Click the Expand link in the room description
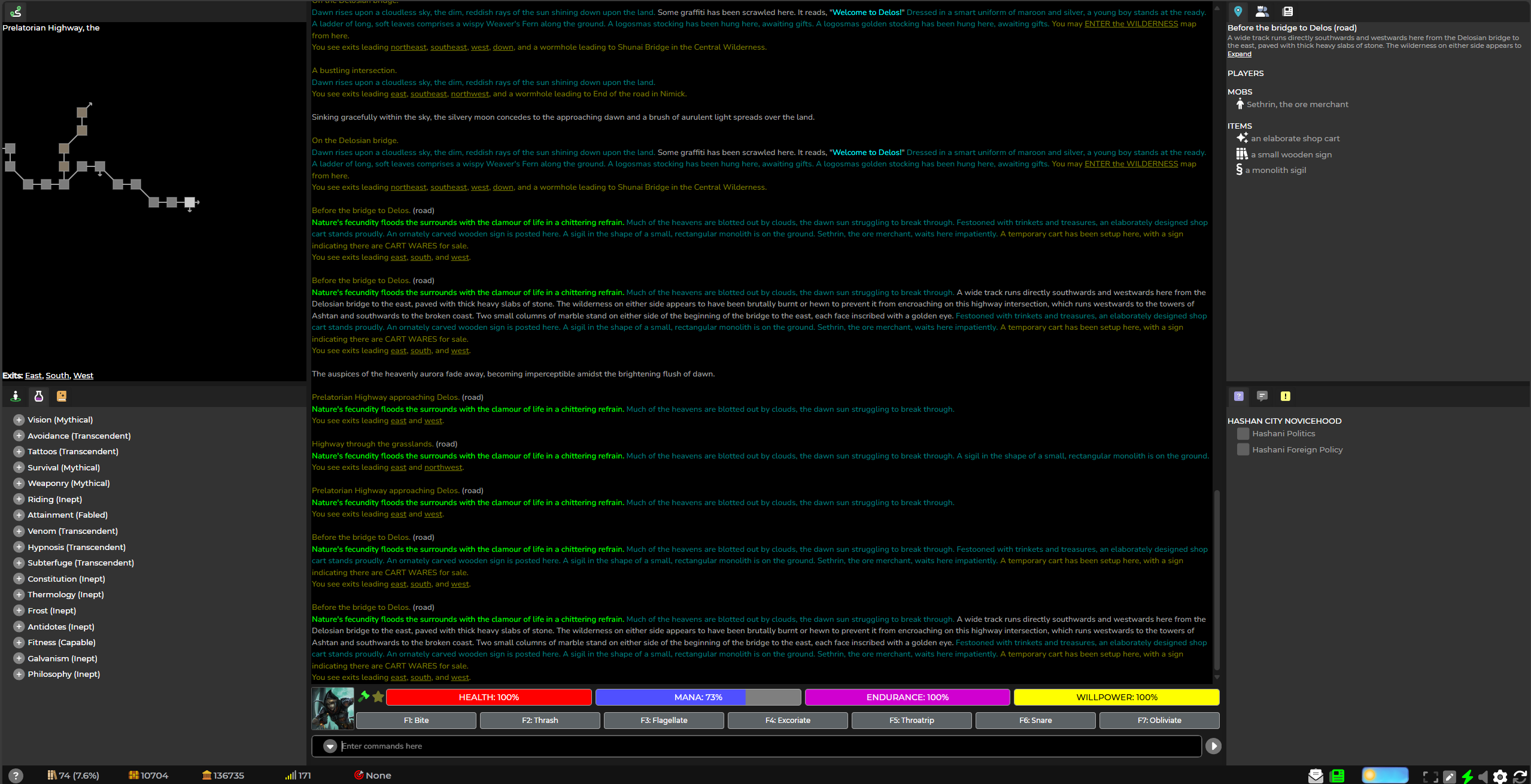 1238,54
